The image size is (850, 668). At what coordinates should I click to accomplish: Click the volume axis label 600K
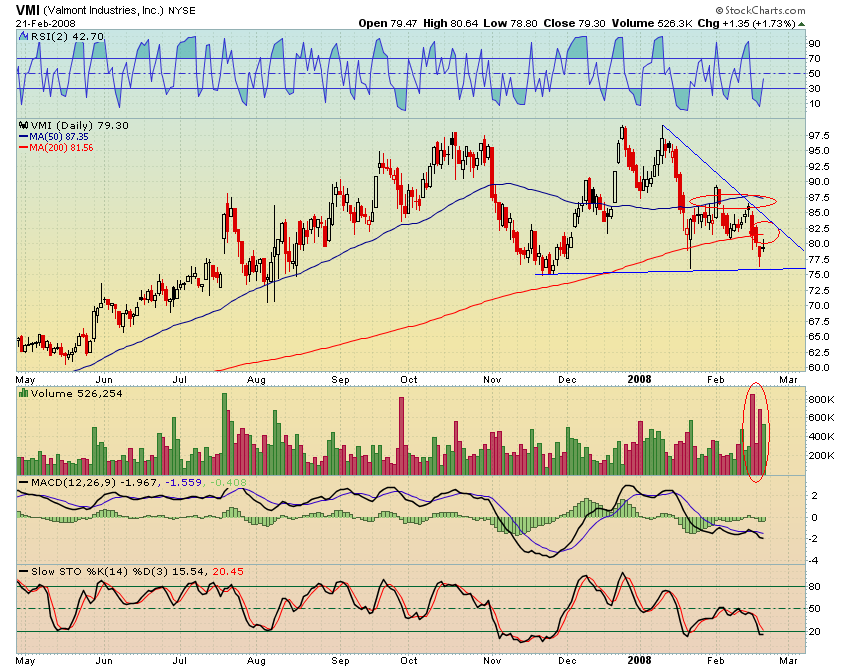click(x=821, y=418)
